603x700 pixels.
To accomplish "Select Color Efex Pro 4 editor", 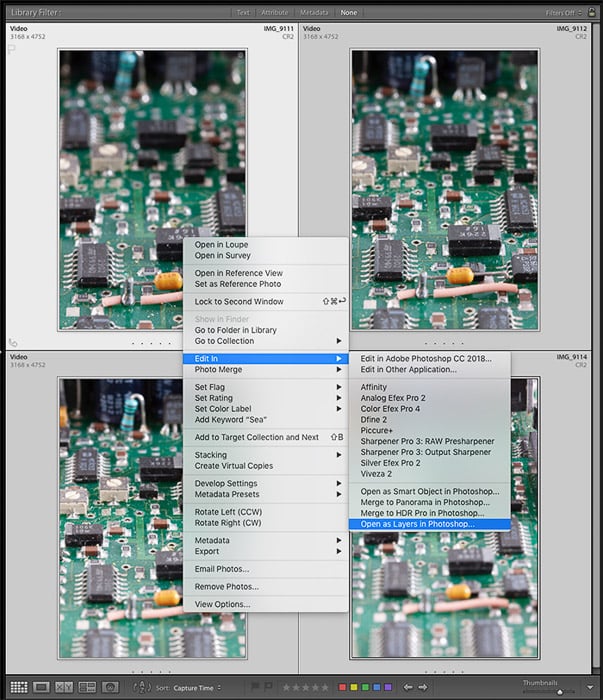I will [x=429, y=409].
